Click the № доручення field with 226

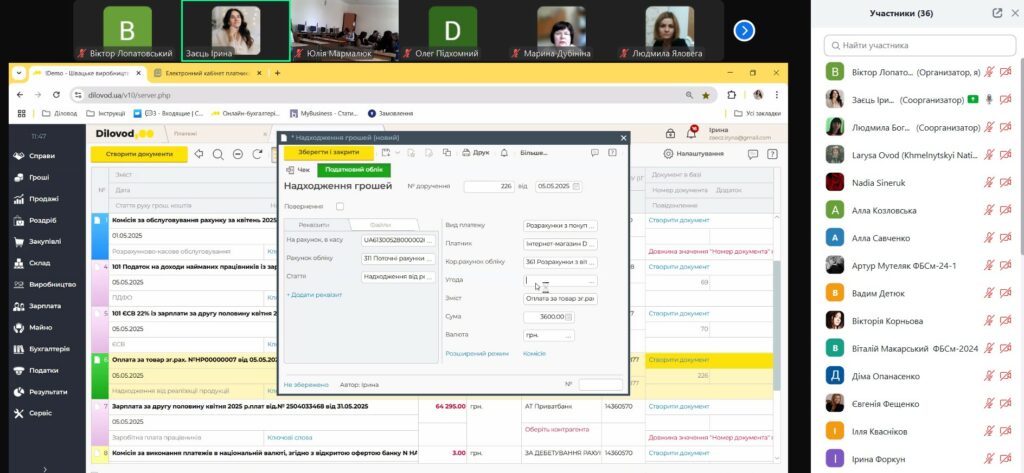[489, 186]
